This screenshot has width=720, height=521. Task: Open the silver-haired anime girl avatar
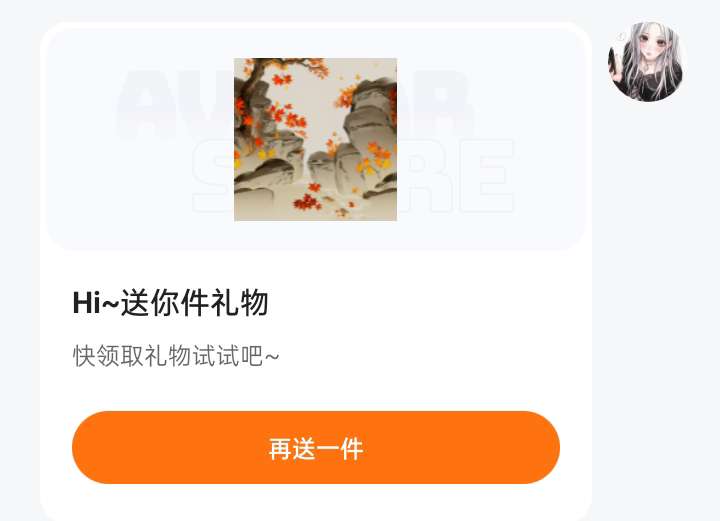(645, 62)
